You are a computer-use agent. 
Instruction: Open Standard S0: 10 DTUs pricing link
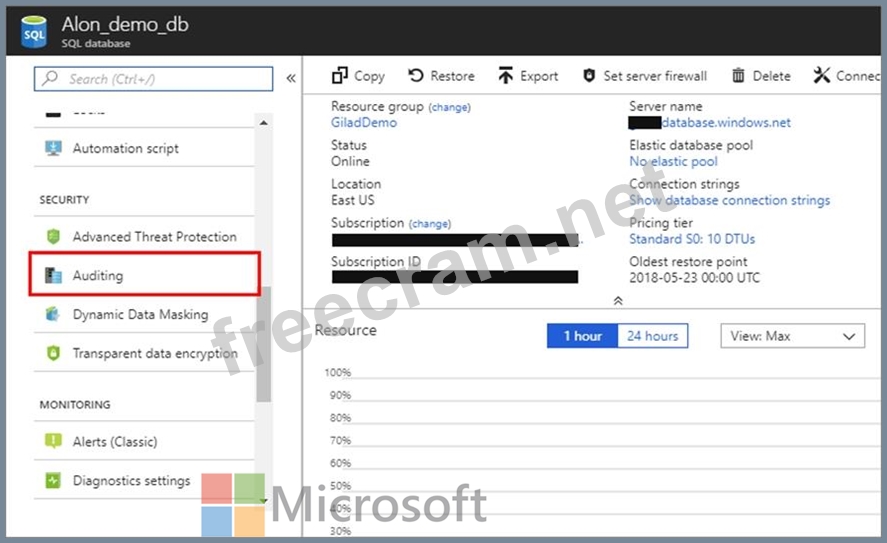tap(692, 239)
